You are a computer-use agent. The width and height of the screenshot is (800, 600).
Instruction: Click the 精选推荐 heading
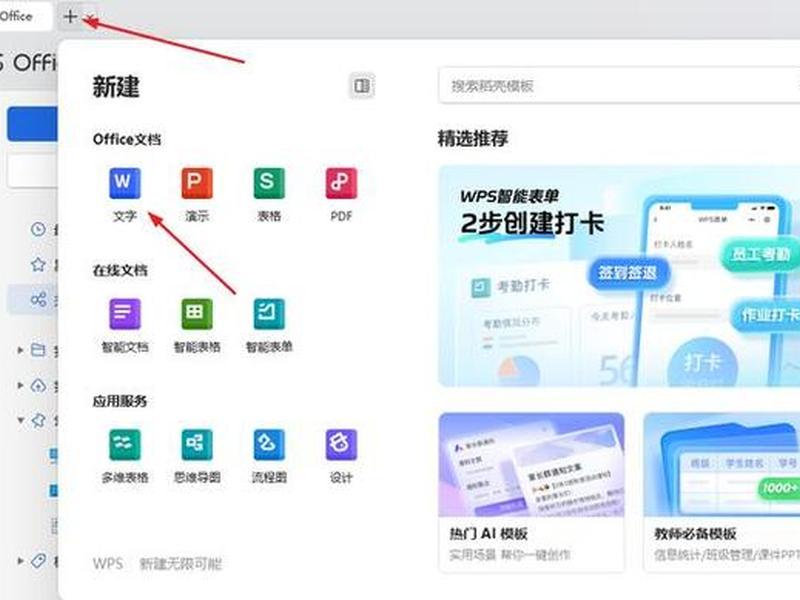(472, 139)
